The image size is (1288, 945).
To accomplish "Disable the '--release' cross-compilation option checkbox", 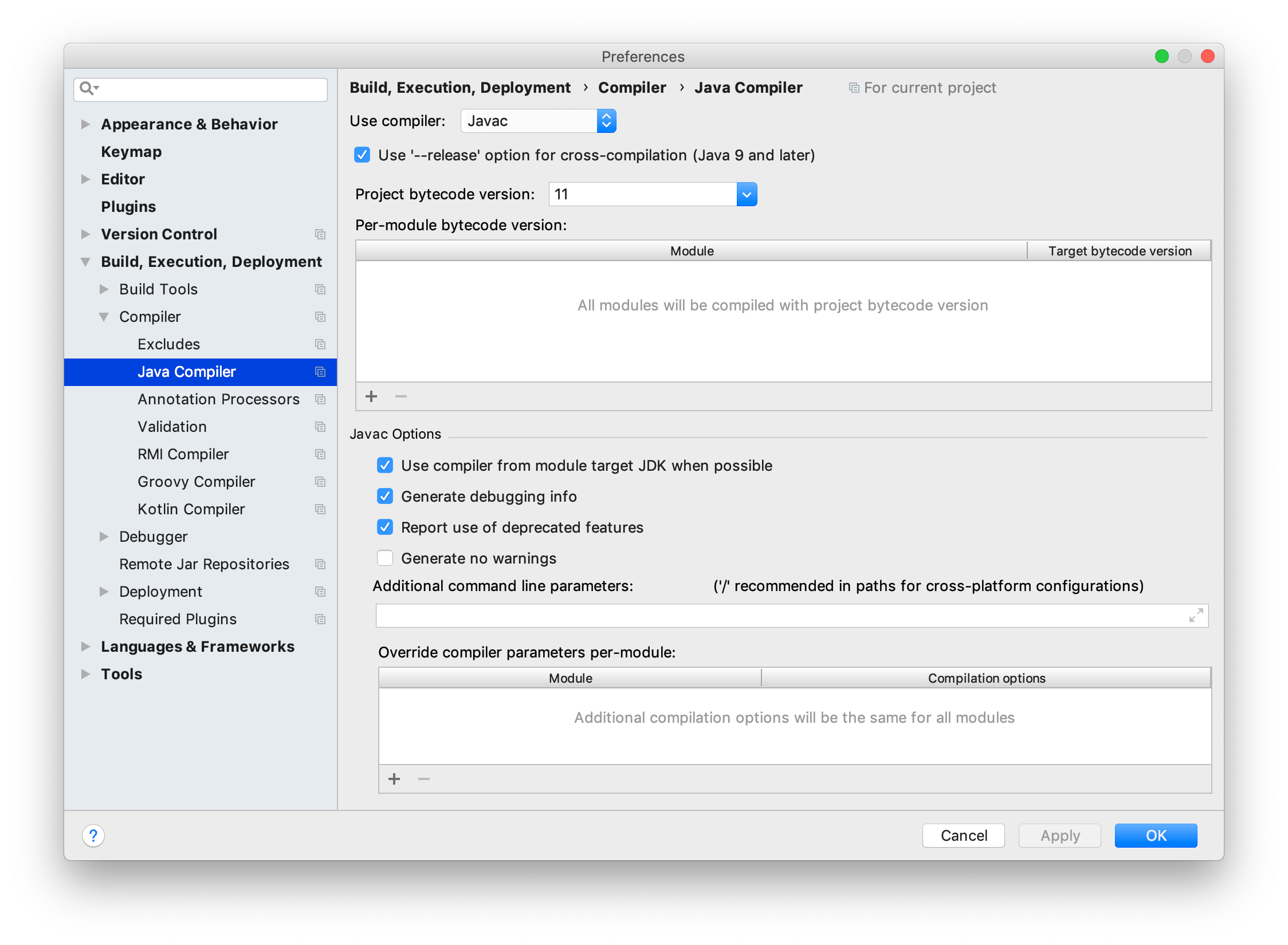I will tap(362, 155).
